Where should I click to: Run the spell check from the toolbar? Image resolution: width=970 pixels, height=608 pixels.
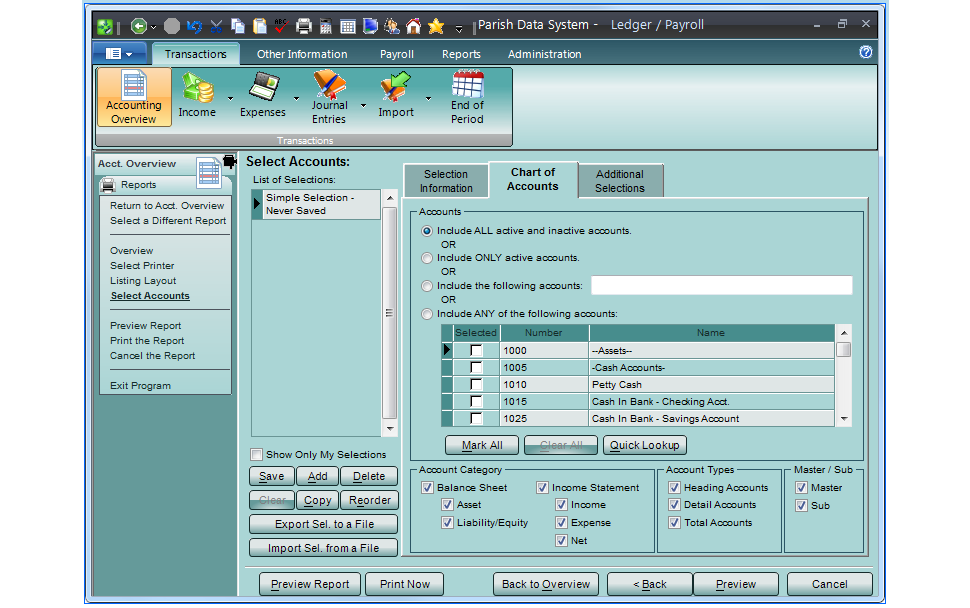pos(280,24)
